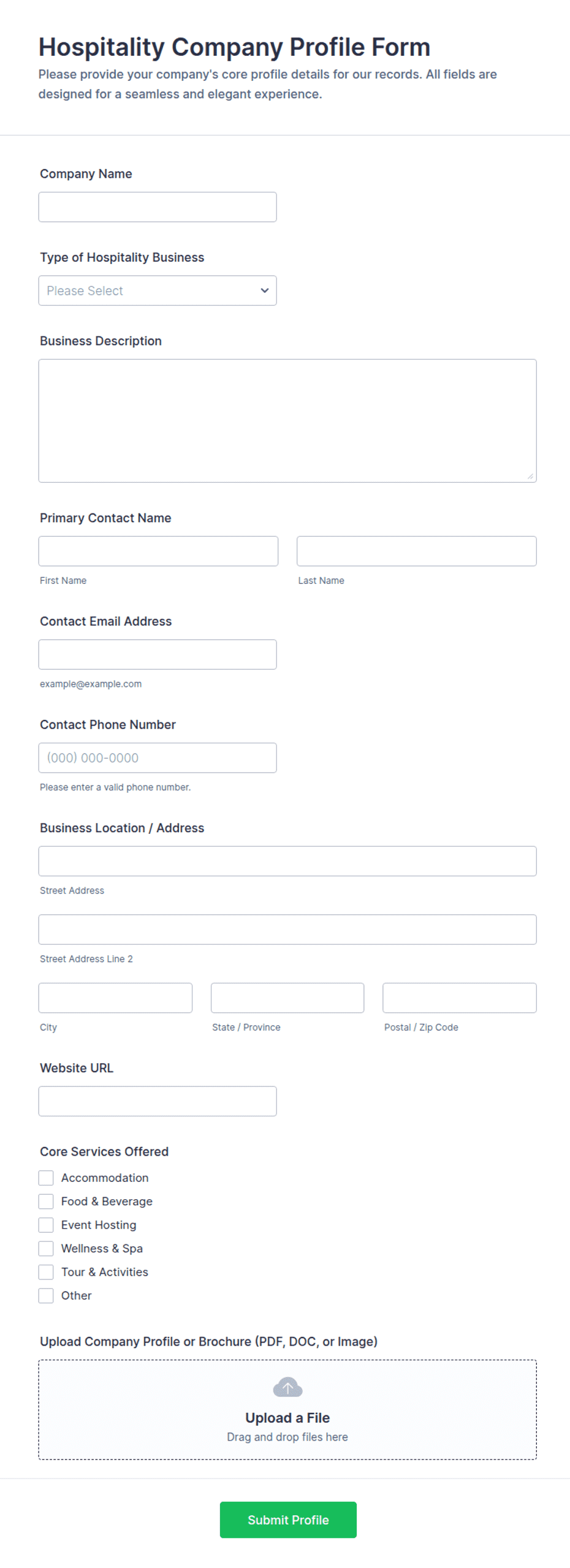The width and height of the screenshot is (570, 1568).
Task: Click the dropdown chevron arrow
Action: click(x=265, y=290)
